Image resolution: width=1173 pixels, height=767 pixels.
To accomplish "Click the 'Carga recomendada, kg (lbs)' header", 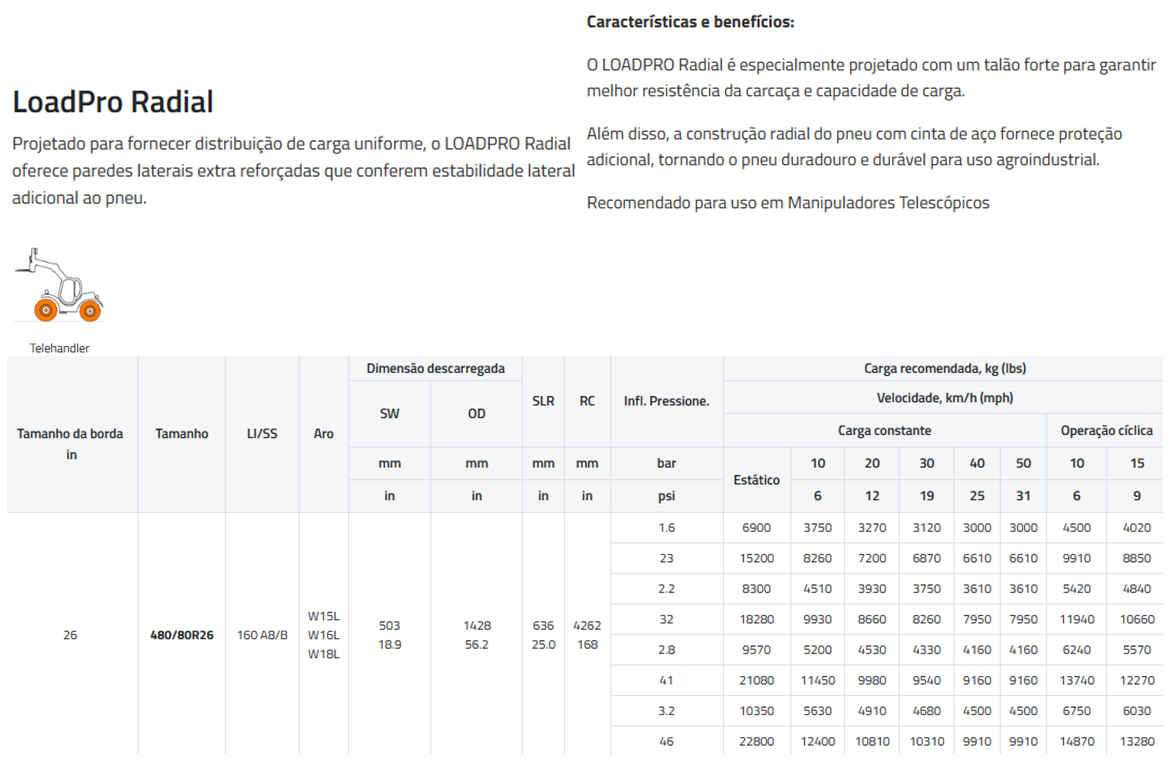I will coord(945,368).
